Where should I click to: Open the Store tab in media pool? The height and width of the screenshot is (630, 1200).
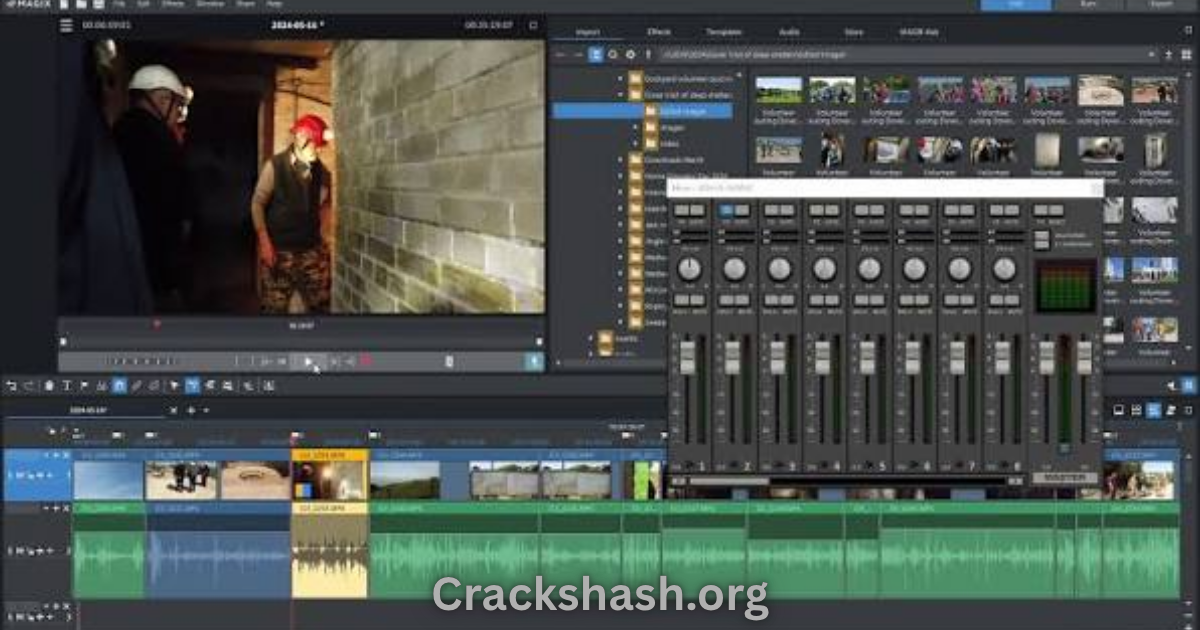tap(853, 32)
